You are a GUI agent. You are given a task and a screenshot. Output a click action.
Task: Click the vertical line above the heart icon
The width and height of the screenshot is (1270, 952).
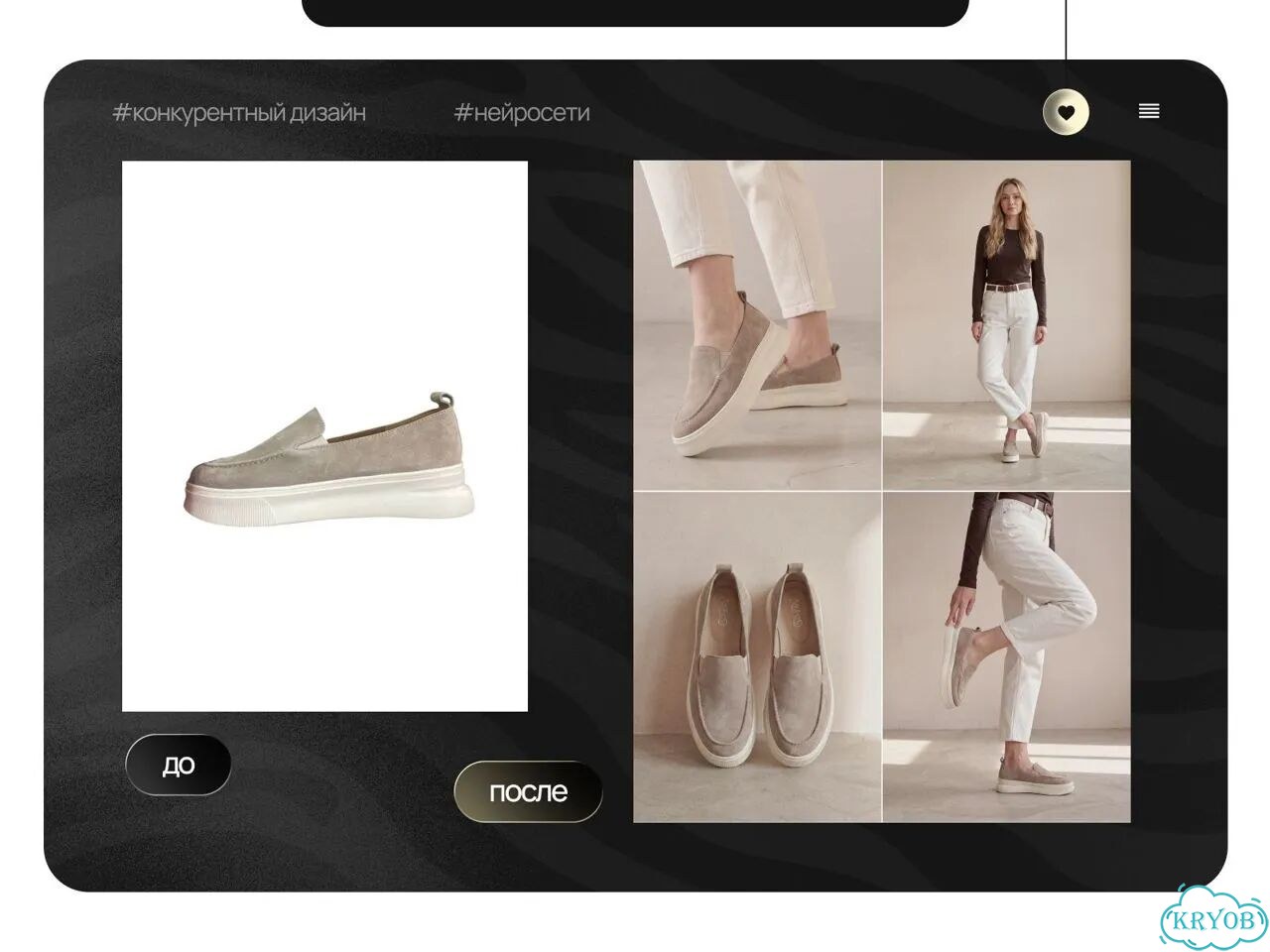(1066, 45)
